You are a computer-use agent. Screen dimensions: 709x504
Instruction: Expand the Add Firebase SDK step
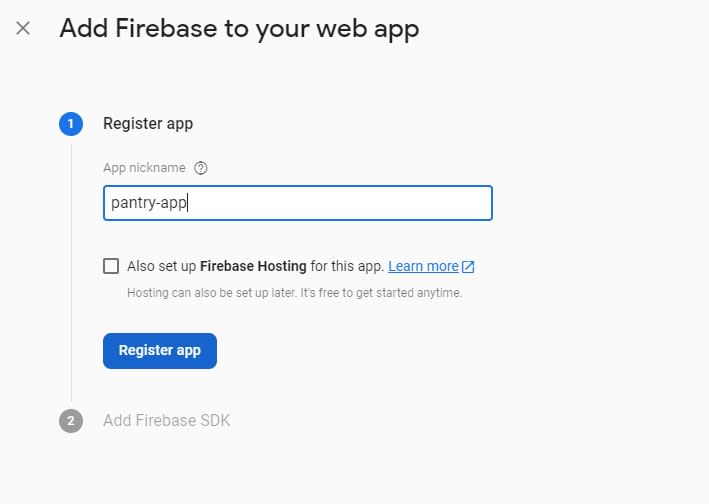point(166,420)
